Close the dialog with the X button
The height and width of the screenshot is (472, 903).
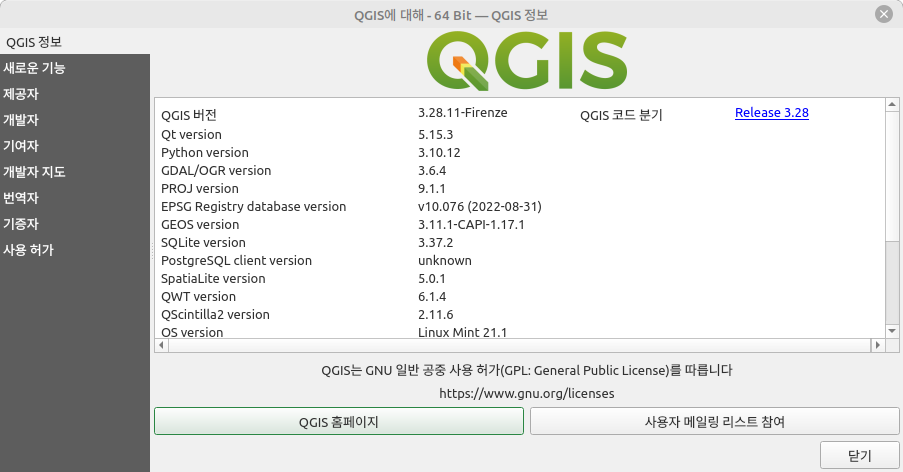[883, 14]
